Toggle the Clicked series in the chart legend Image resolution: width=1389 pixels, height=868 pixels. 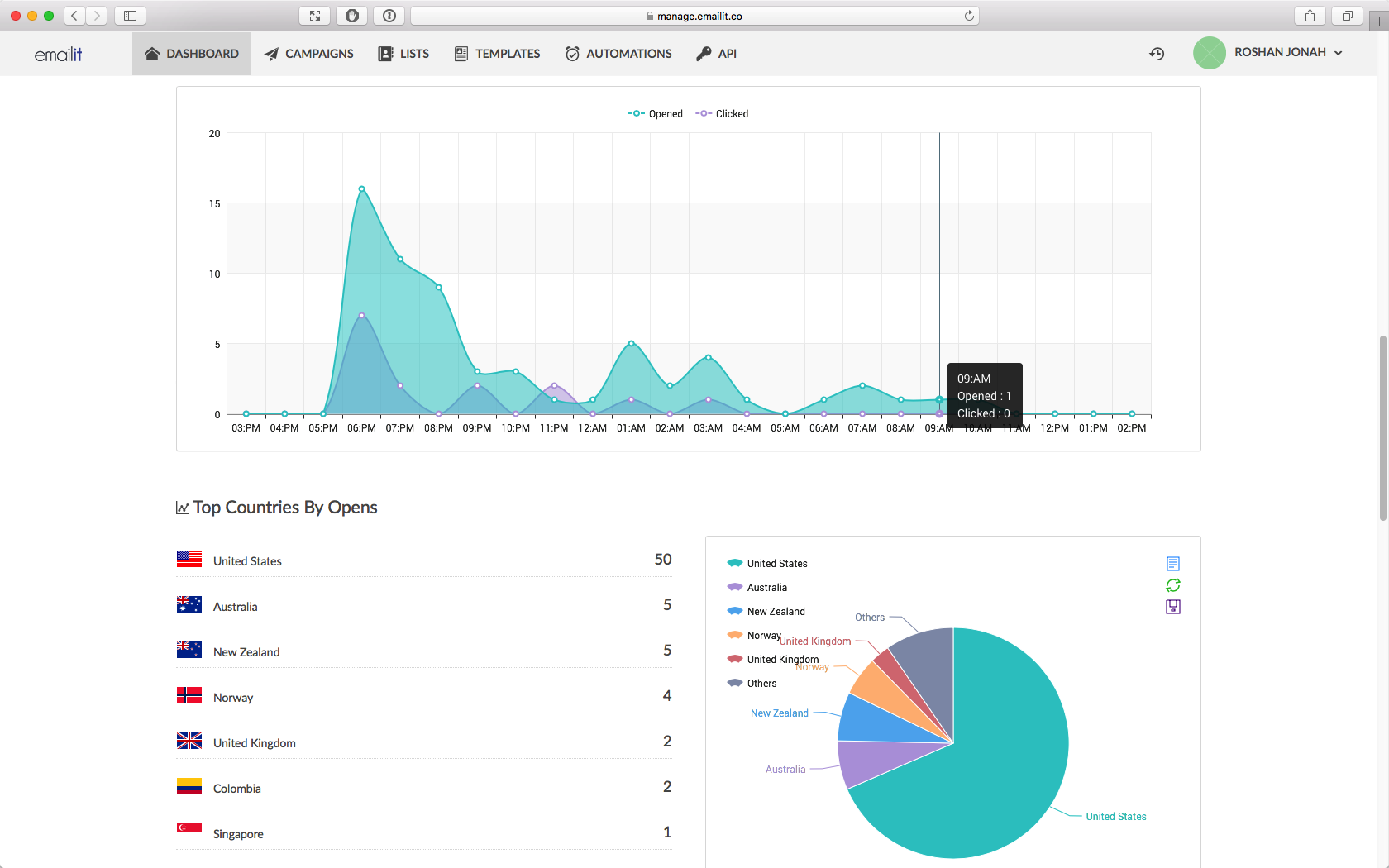click(x=722, y=113)
